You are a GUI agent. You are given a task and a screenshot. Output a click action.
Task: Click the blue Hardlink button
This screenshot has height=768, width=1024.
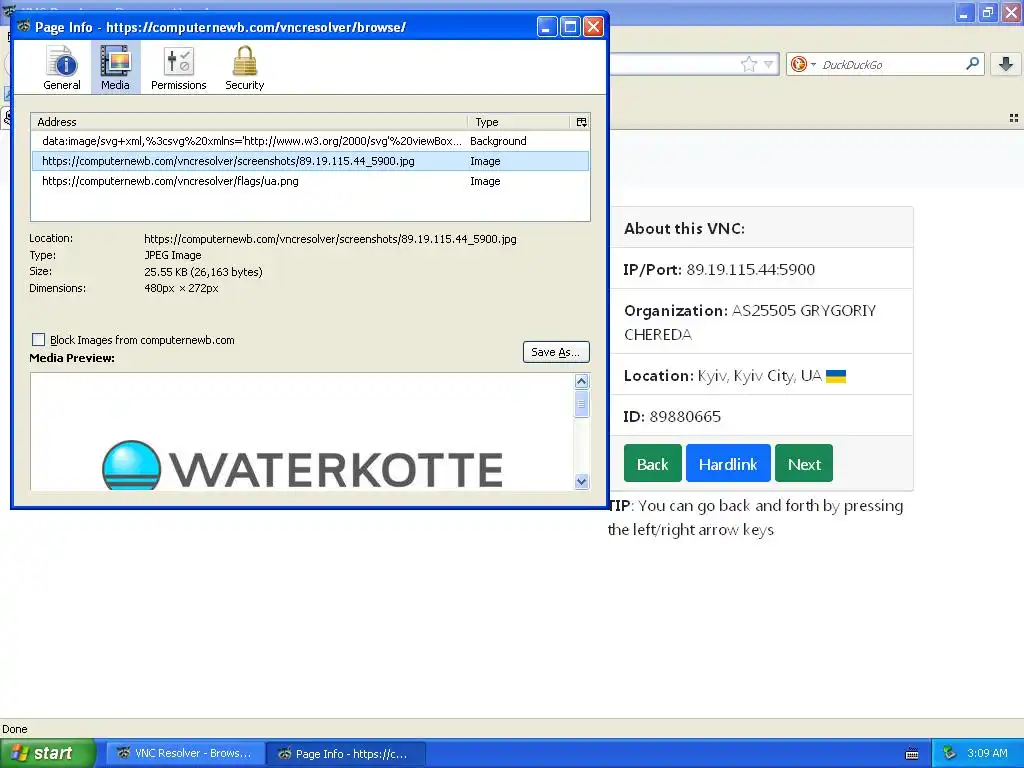point(728,464)
